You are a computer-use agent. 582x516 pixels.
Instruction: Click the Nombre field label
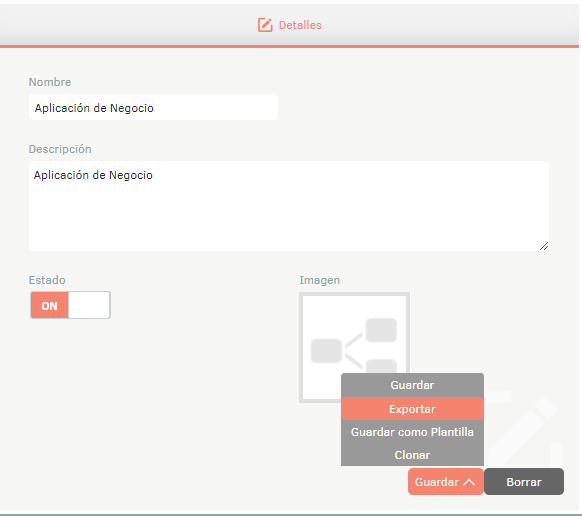pyautogui.click(x=50, y=82)
